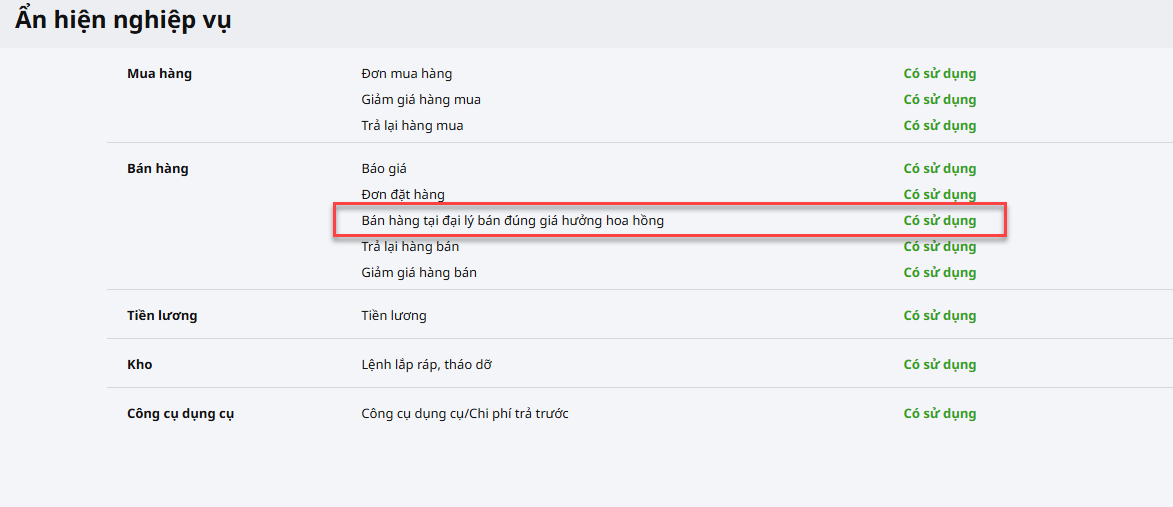The height and width of the screenshot is (507, 1173).
Task: Select the Kho section heading
Action: click(x=140, y=365)
